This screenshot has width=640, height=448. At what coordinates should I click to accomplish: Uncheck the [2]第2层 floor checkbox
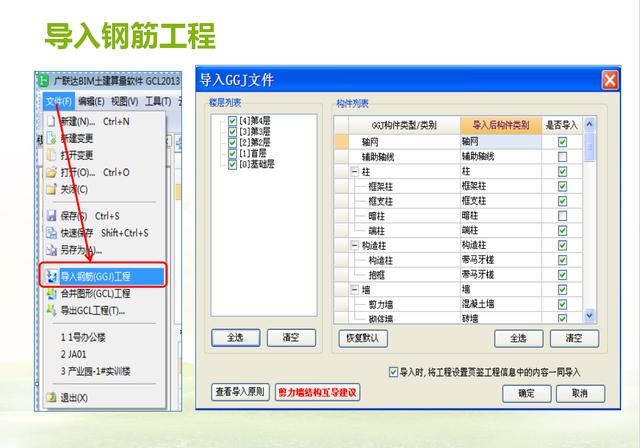(x=232, y=143)
